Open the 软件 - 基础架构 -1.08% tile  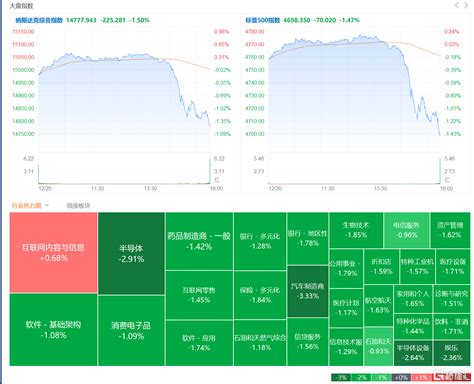(53, 330)
